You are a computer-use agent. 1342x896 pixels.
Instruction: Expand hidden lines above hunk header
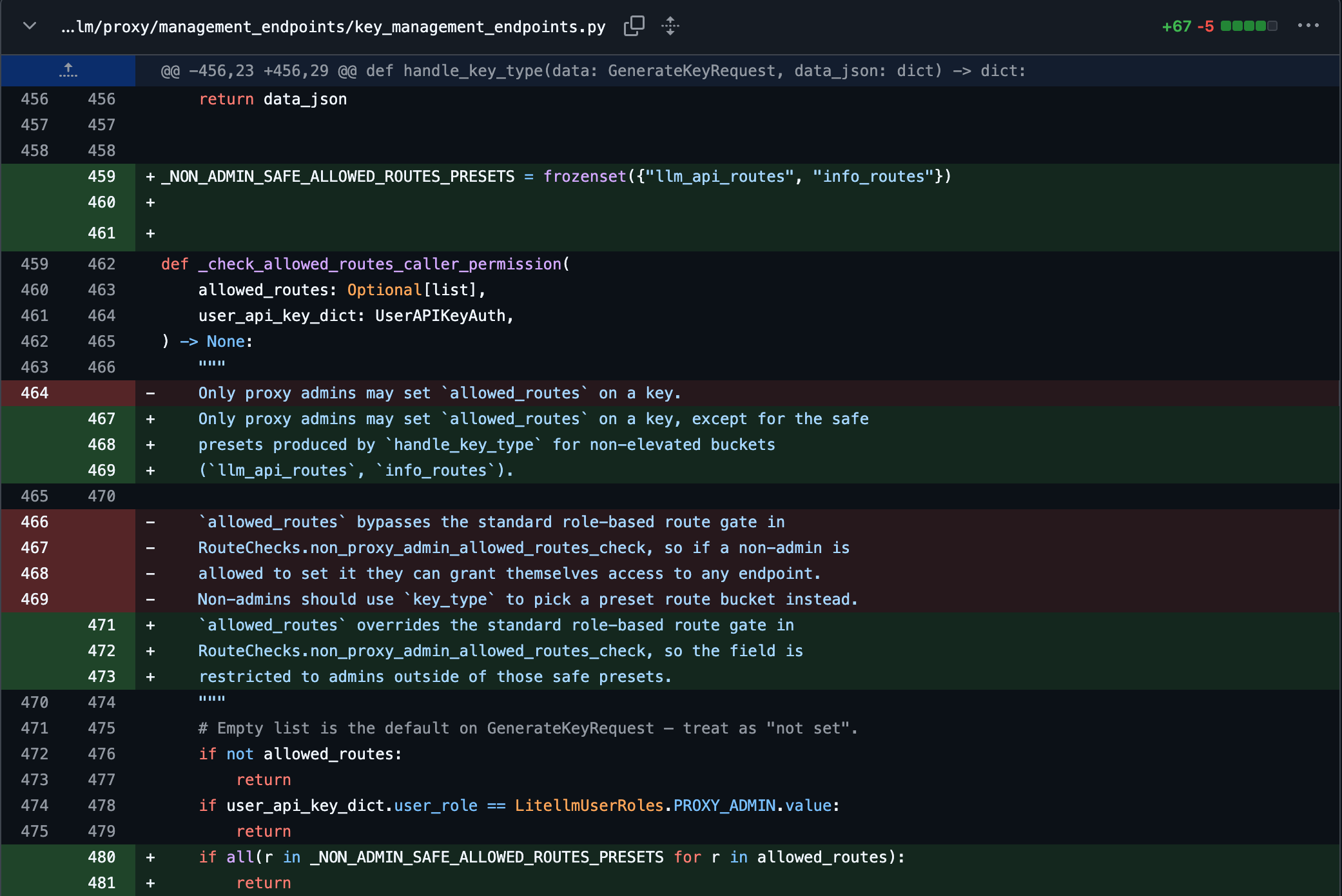pos(68,70)
